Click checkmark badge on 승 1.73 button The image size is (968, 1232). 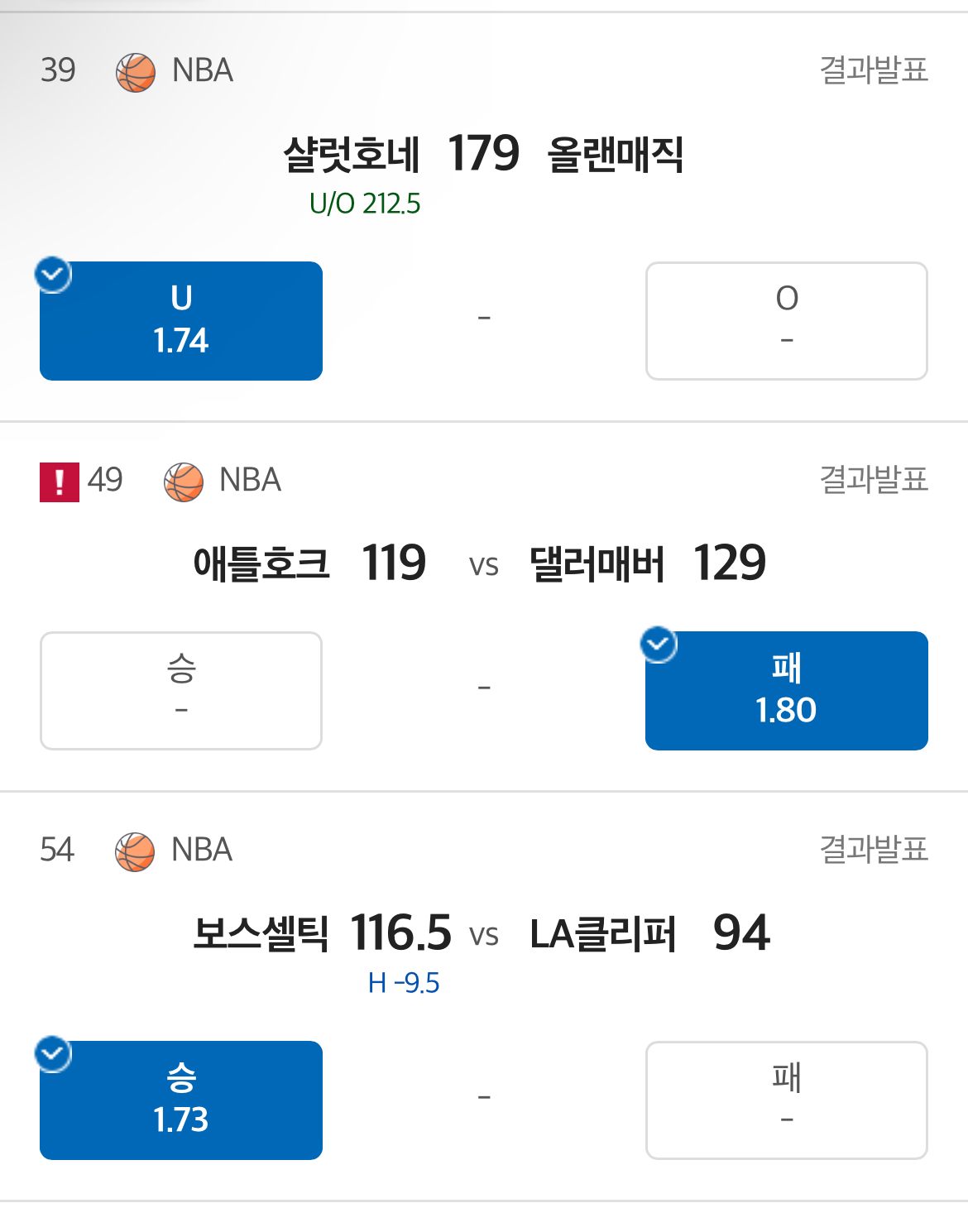pyautogui.click(x=54, y=1054)
